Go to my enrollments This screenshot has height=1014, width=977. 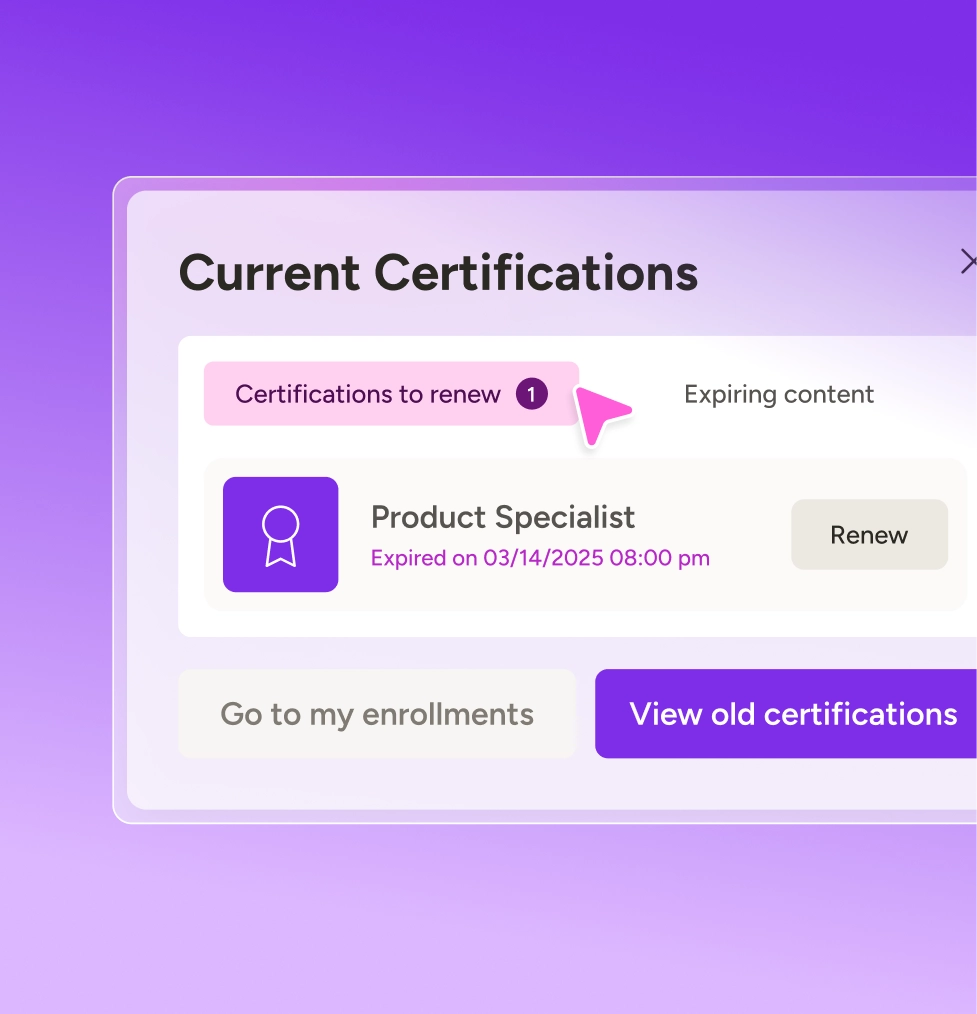pyautogui.click(x=376, y=713)
